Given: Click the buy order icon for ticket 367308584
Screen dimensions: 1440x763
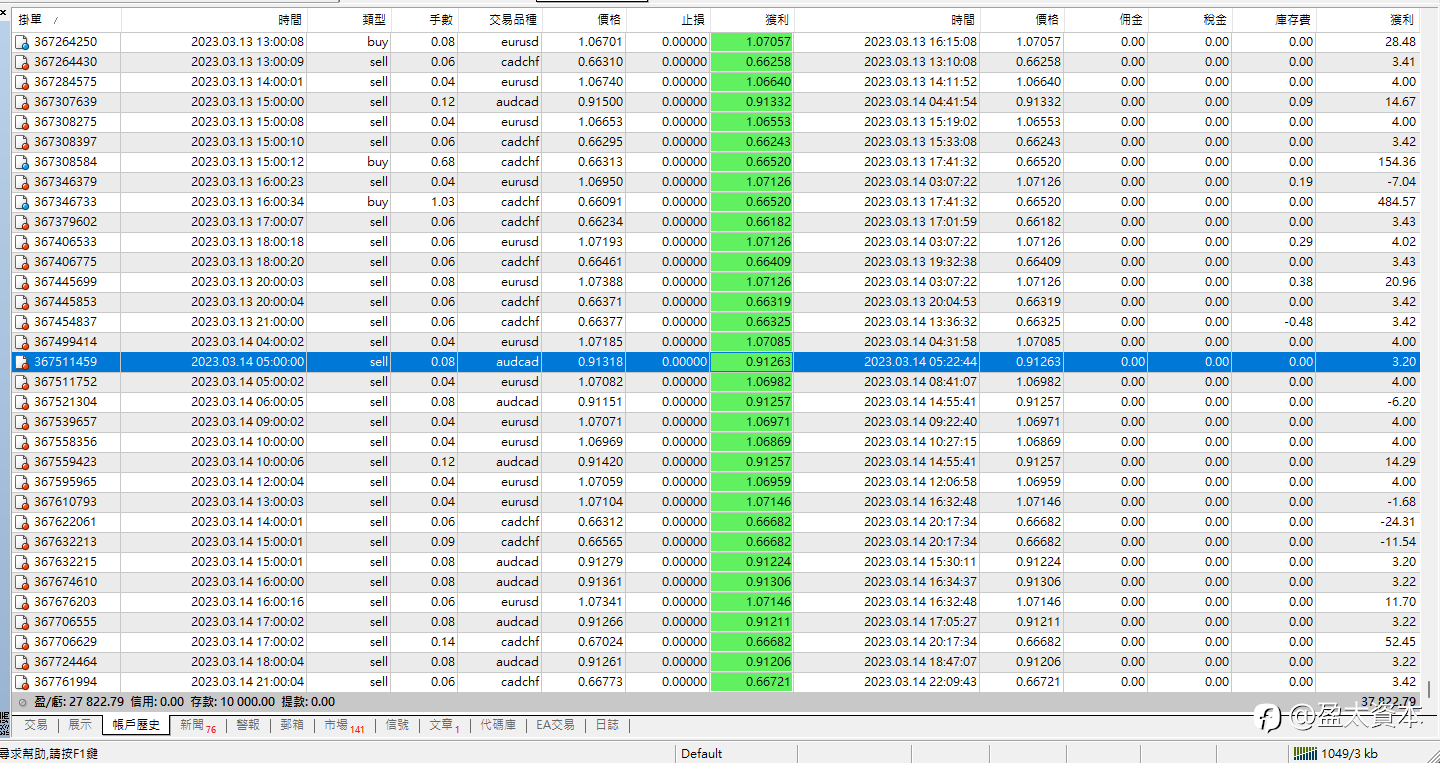Looking at the screenshot, I should [x=22, y=162].
